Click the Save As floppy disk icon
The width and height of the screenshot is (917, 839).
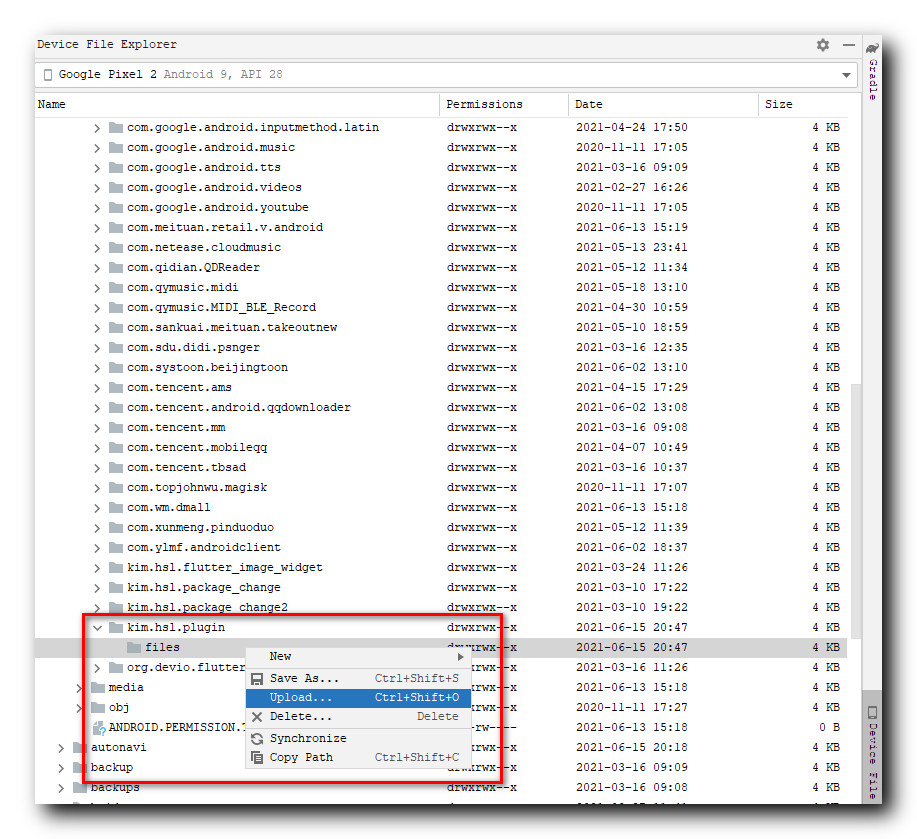point(257,679)
